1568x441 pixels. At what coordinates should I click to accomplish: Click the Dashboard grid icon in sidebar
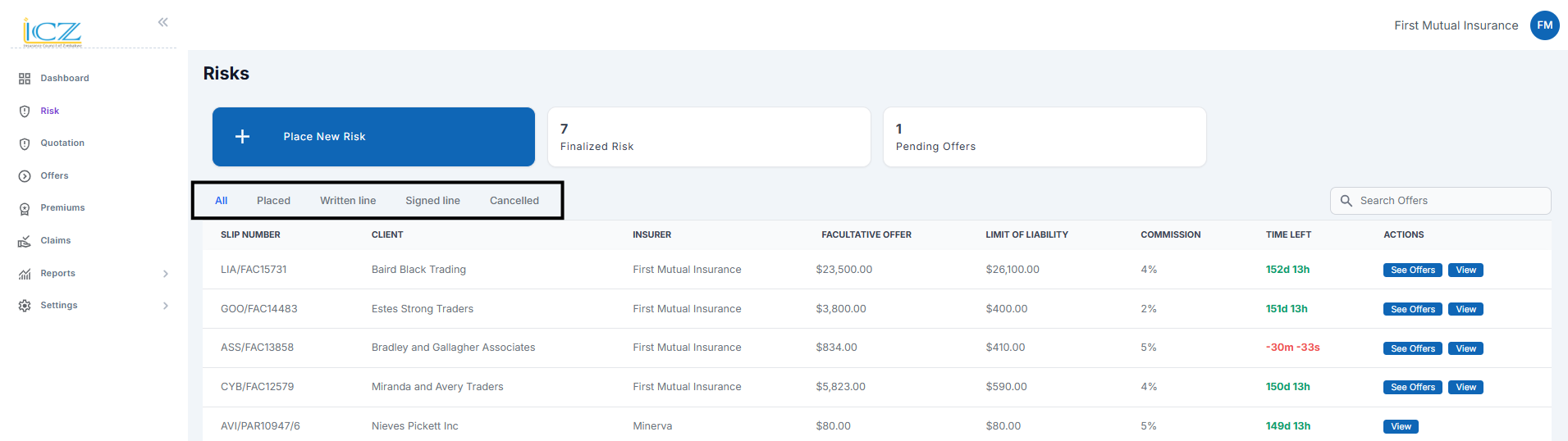pos(25,79)
